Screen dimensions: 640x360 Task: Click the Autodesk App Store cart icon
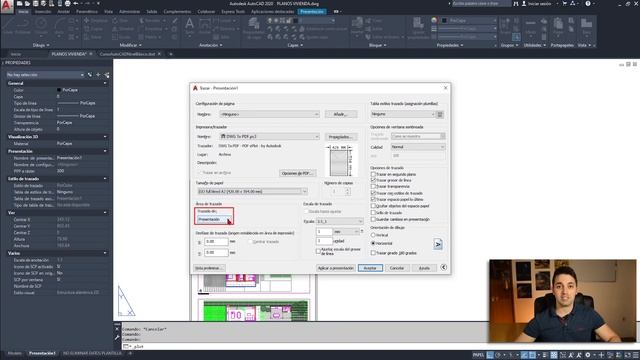click(x=565, y=4)
